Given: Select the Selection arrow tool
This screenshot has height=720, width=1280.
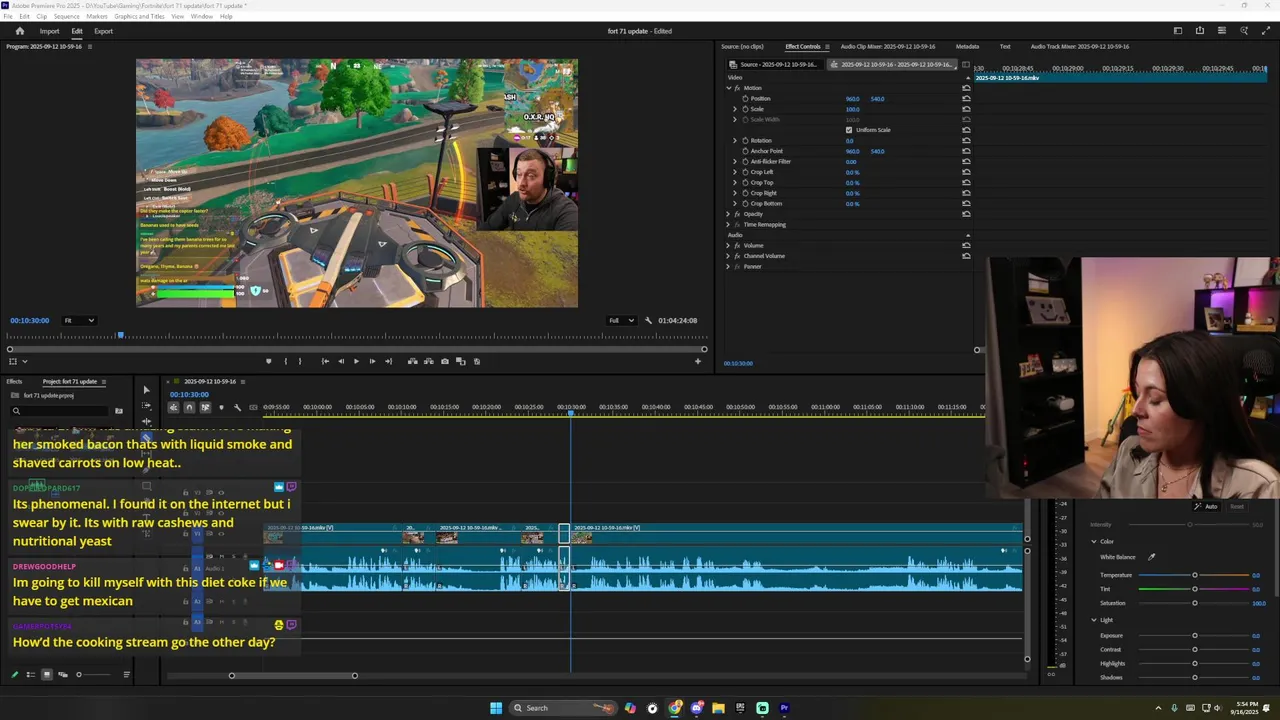Looking at the screenshot, I should (x=146, y=390).
